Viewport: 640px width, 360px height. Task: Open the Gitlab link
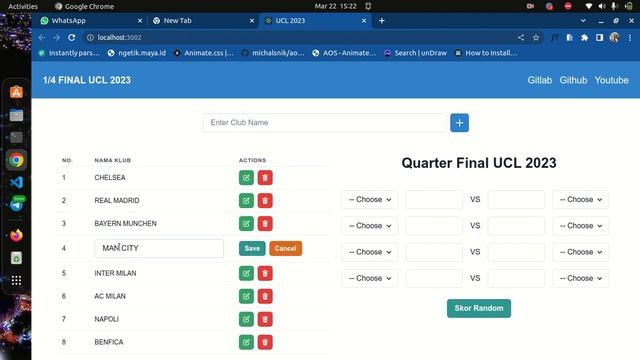coord(540,80)
